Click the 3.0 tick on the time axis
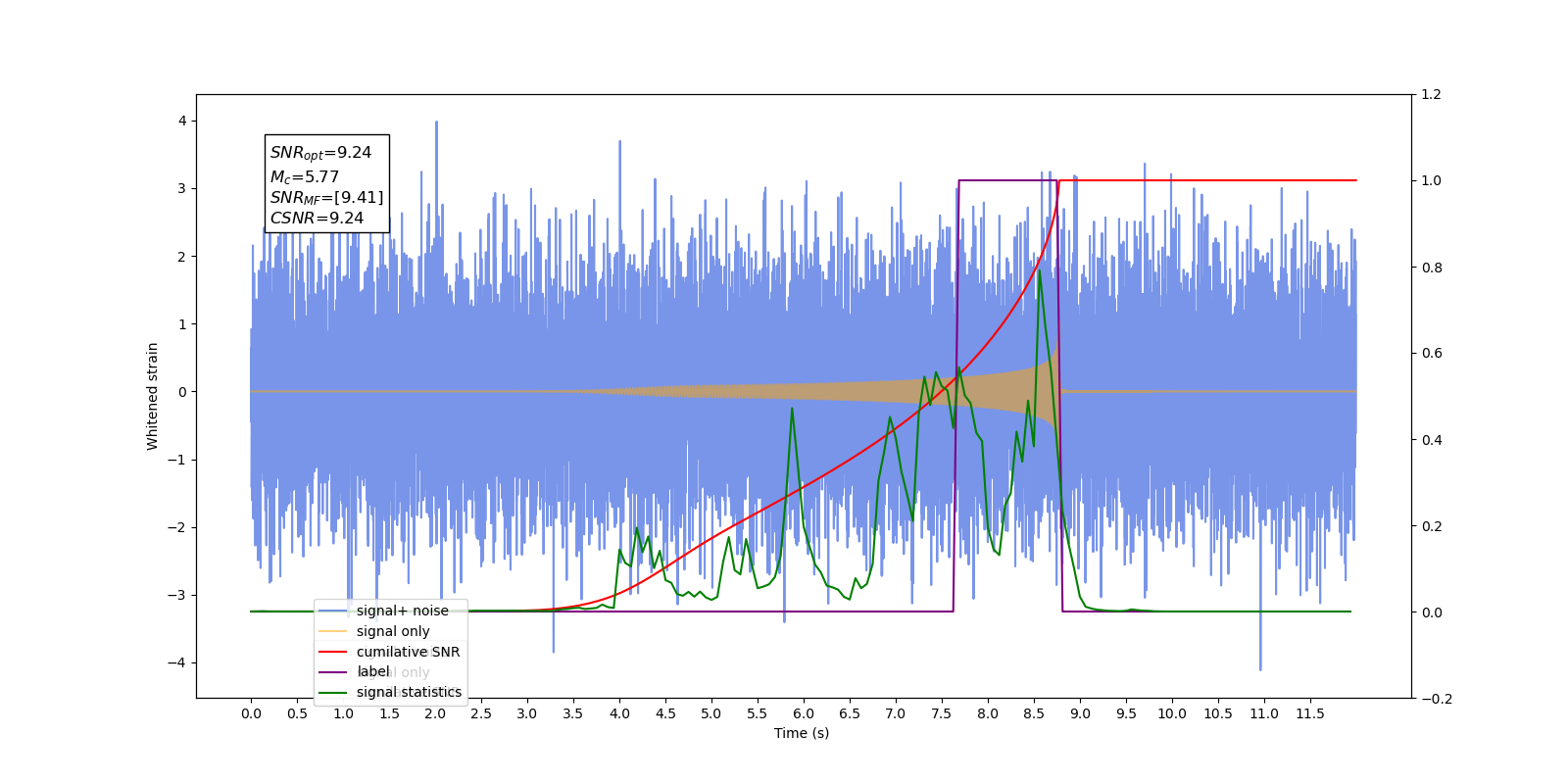 point(527,713)
